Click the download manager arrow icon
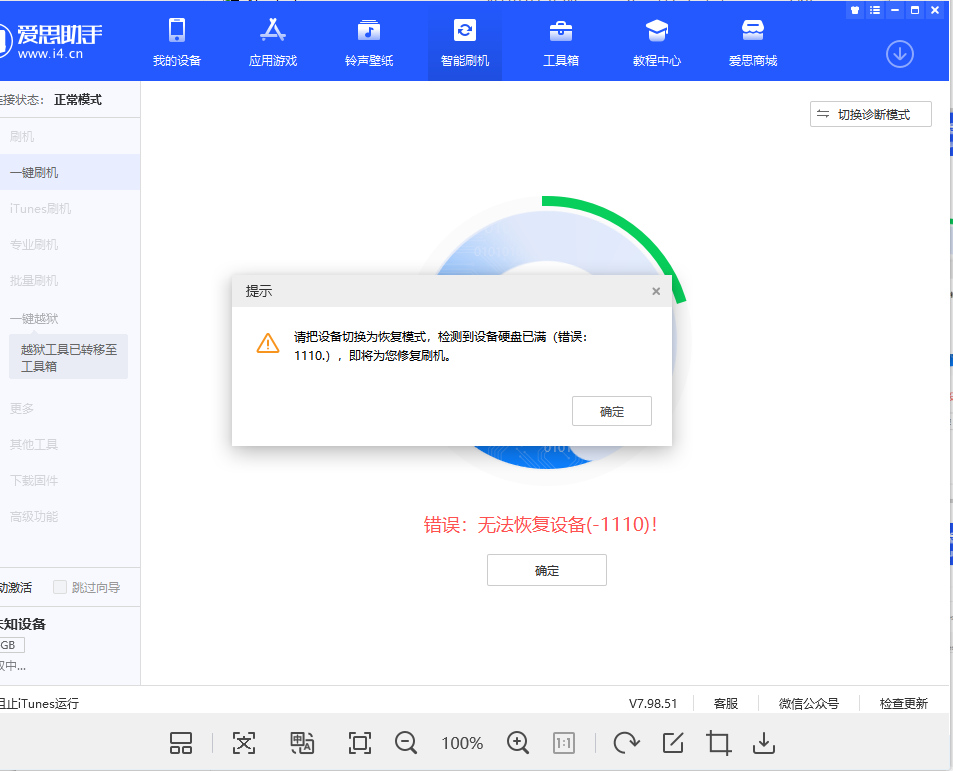Viewport: 953px width, 771px height. click(x=900, y=54)
